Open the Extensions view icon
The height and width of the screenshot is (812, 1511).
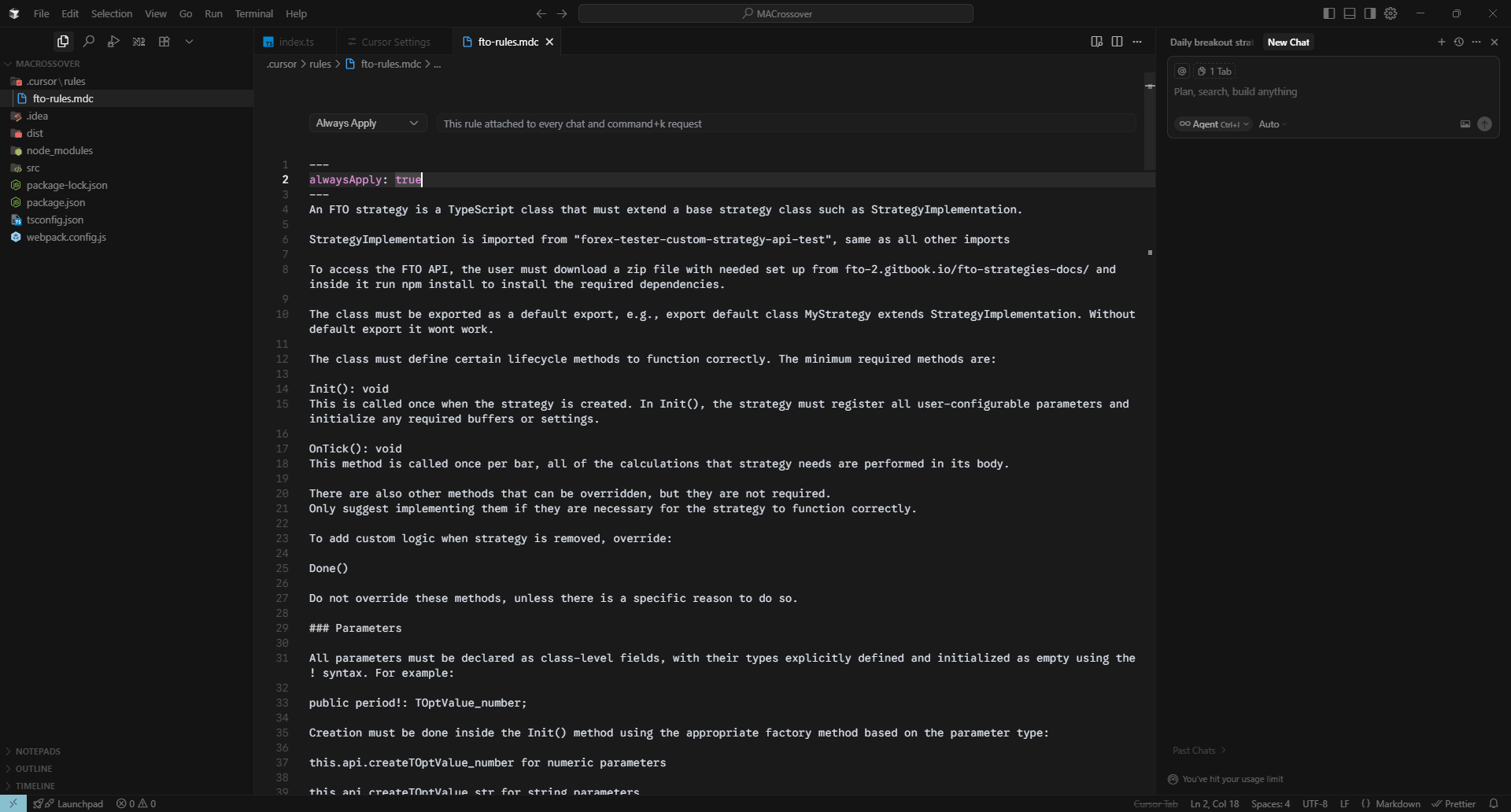click(x=164, y=42)
